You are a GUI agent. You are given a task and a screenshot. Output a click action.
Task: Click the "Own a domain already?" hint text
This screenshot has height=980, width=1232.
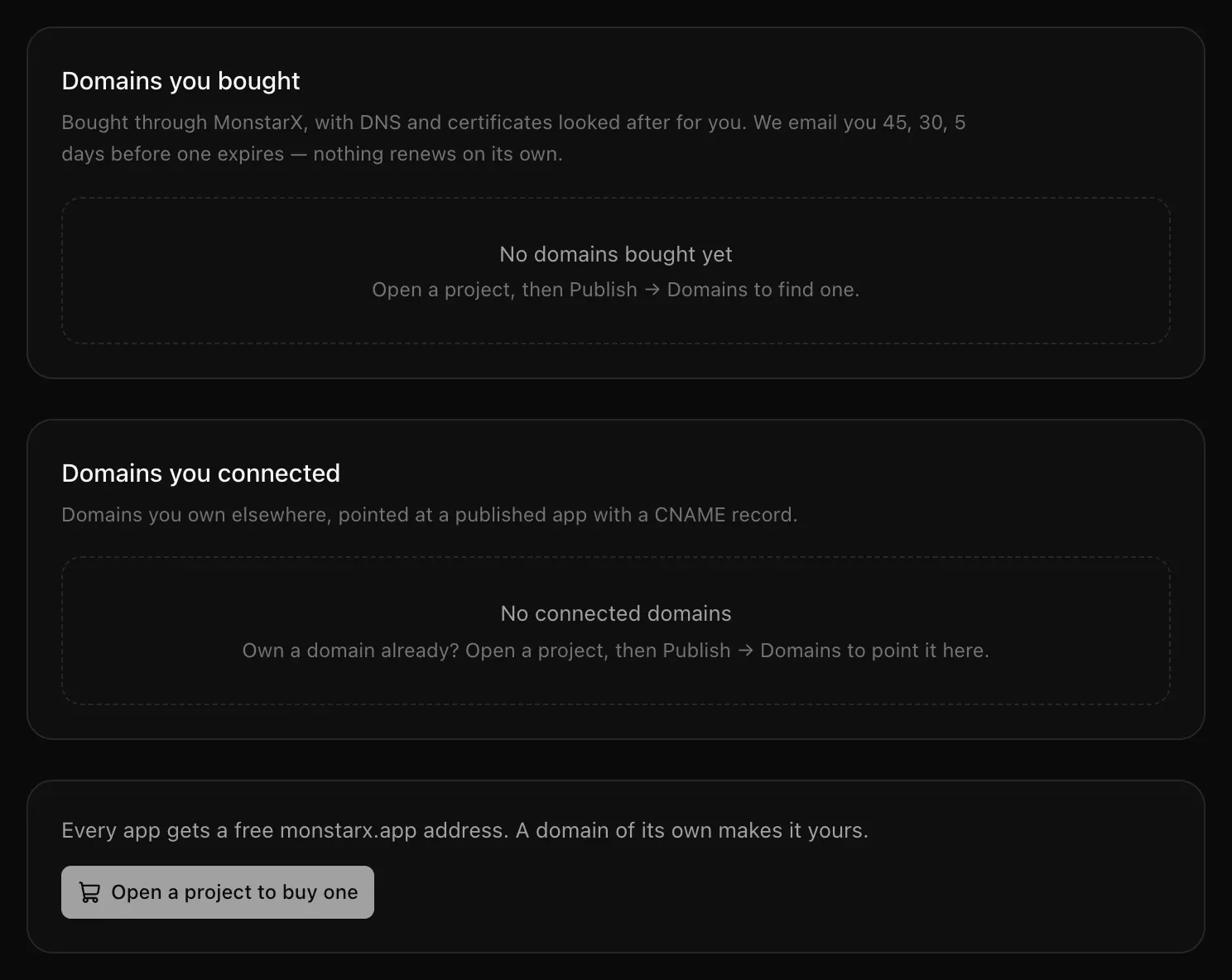[616, 651]
